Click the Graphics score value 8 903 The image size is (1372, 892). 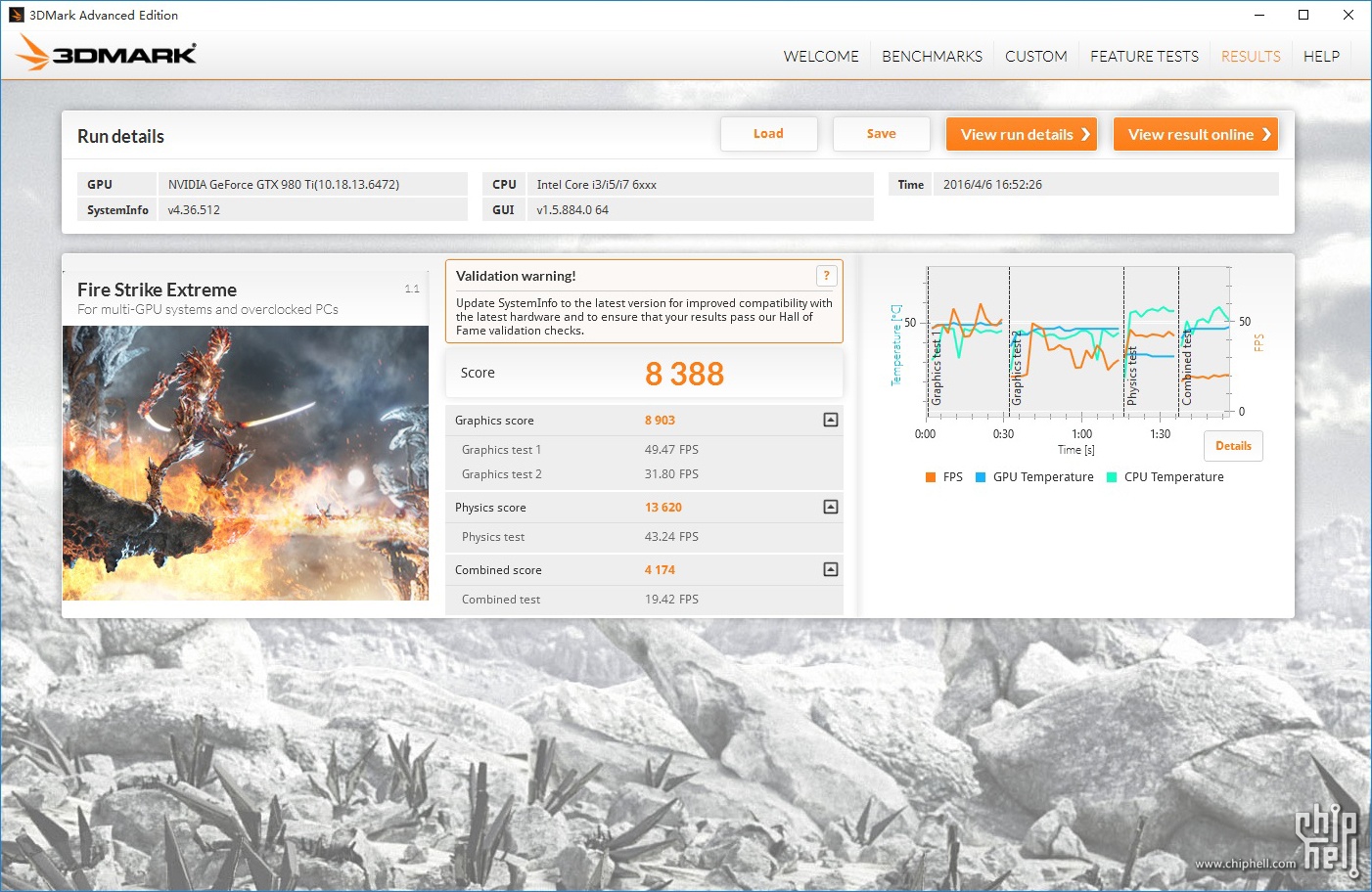point(660,421)
